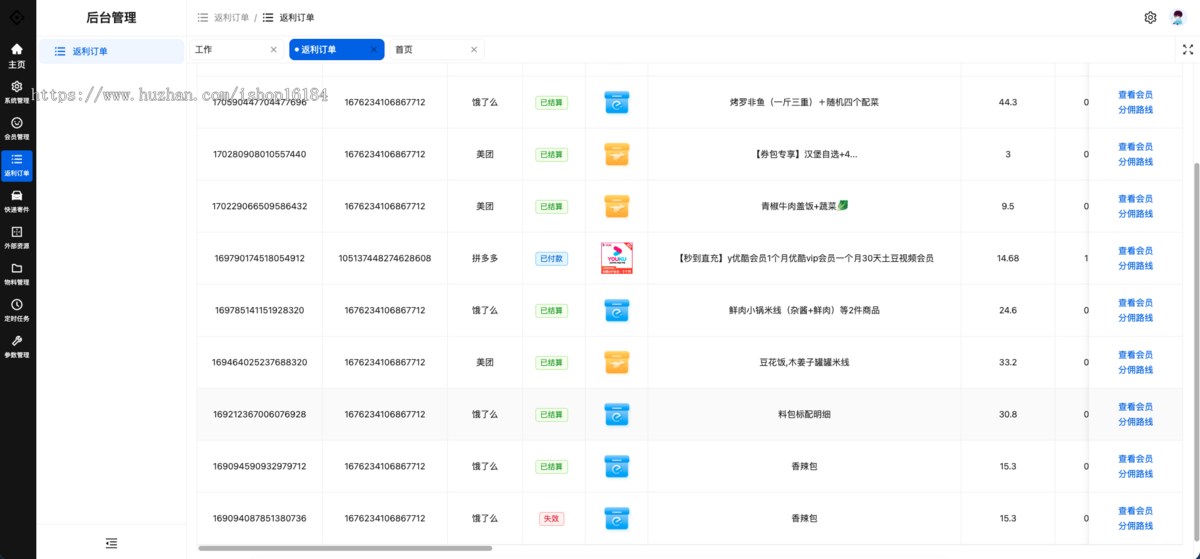The height and width of the screenshot is (559, 1200).
Task: Open thumbnail of the 失效 香辣包 order
Action: [617, 518]
